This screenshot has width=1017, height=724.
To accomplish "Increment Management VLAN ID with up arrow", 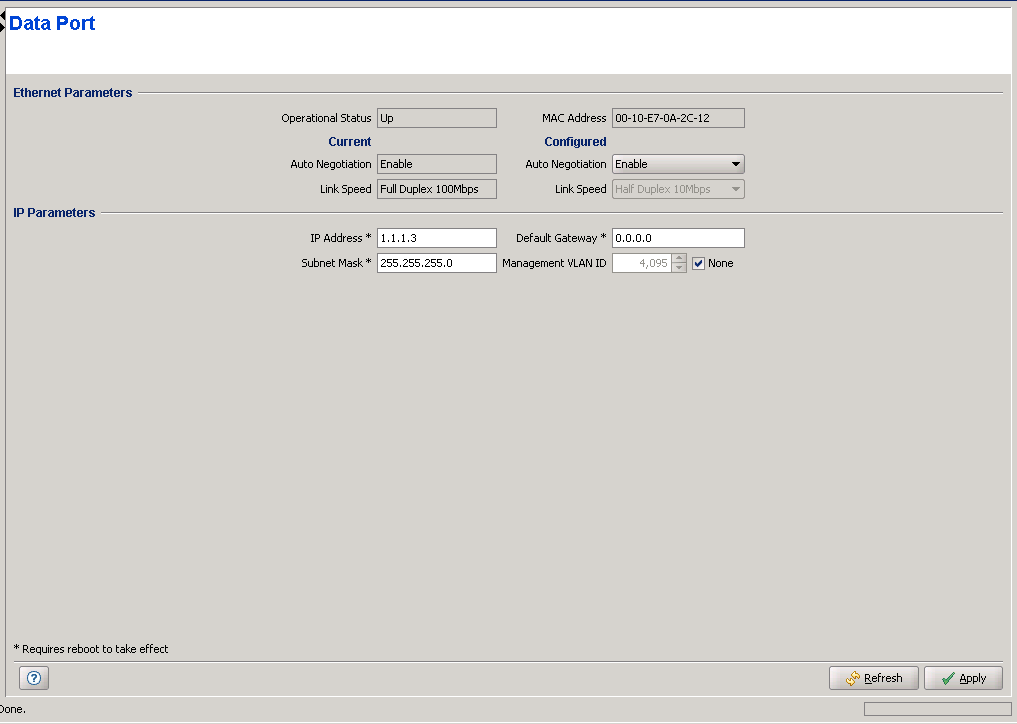I will tap(680, 258).
